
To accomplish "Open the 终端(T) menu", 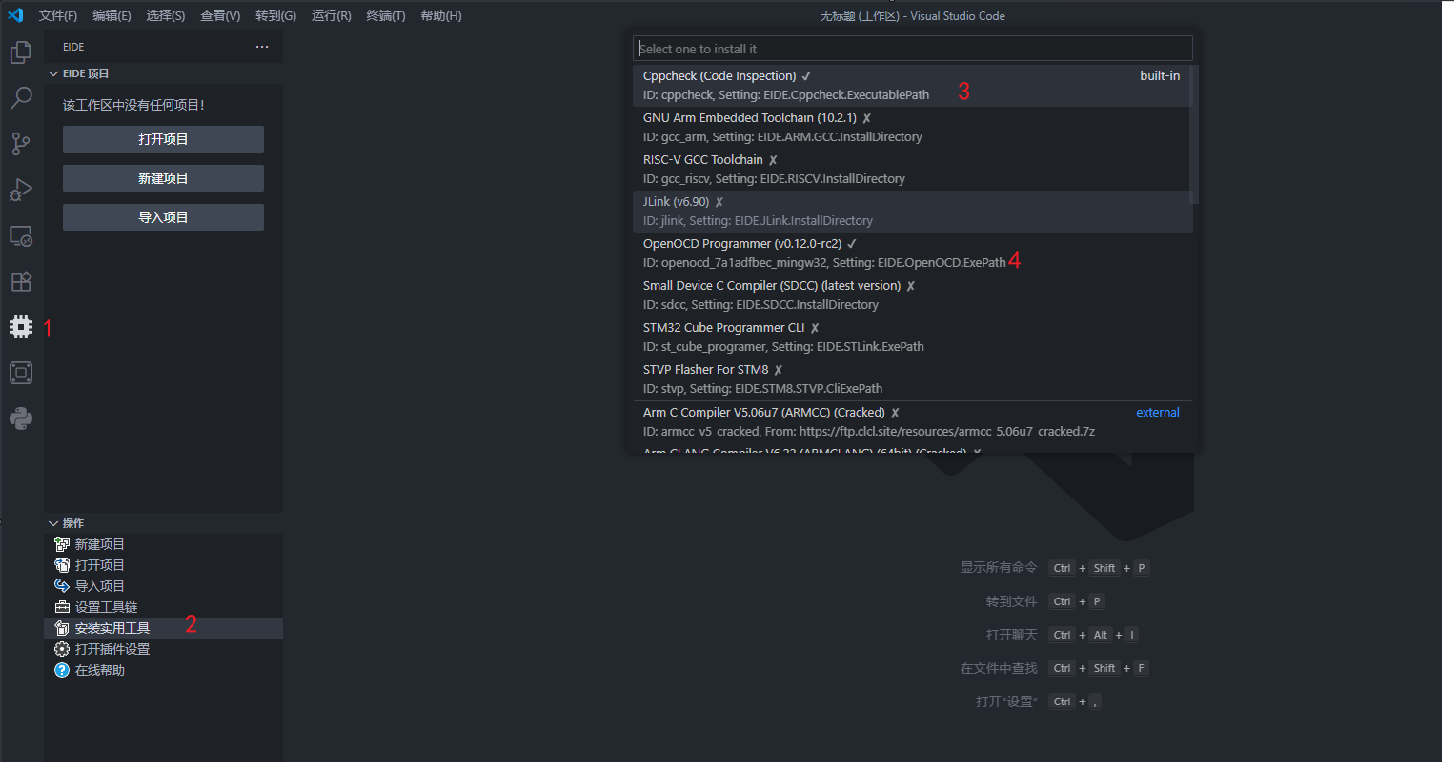I will pyautogui.click(x=386, y=16).
